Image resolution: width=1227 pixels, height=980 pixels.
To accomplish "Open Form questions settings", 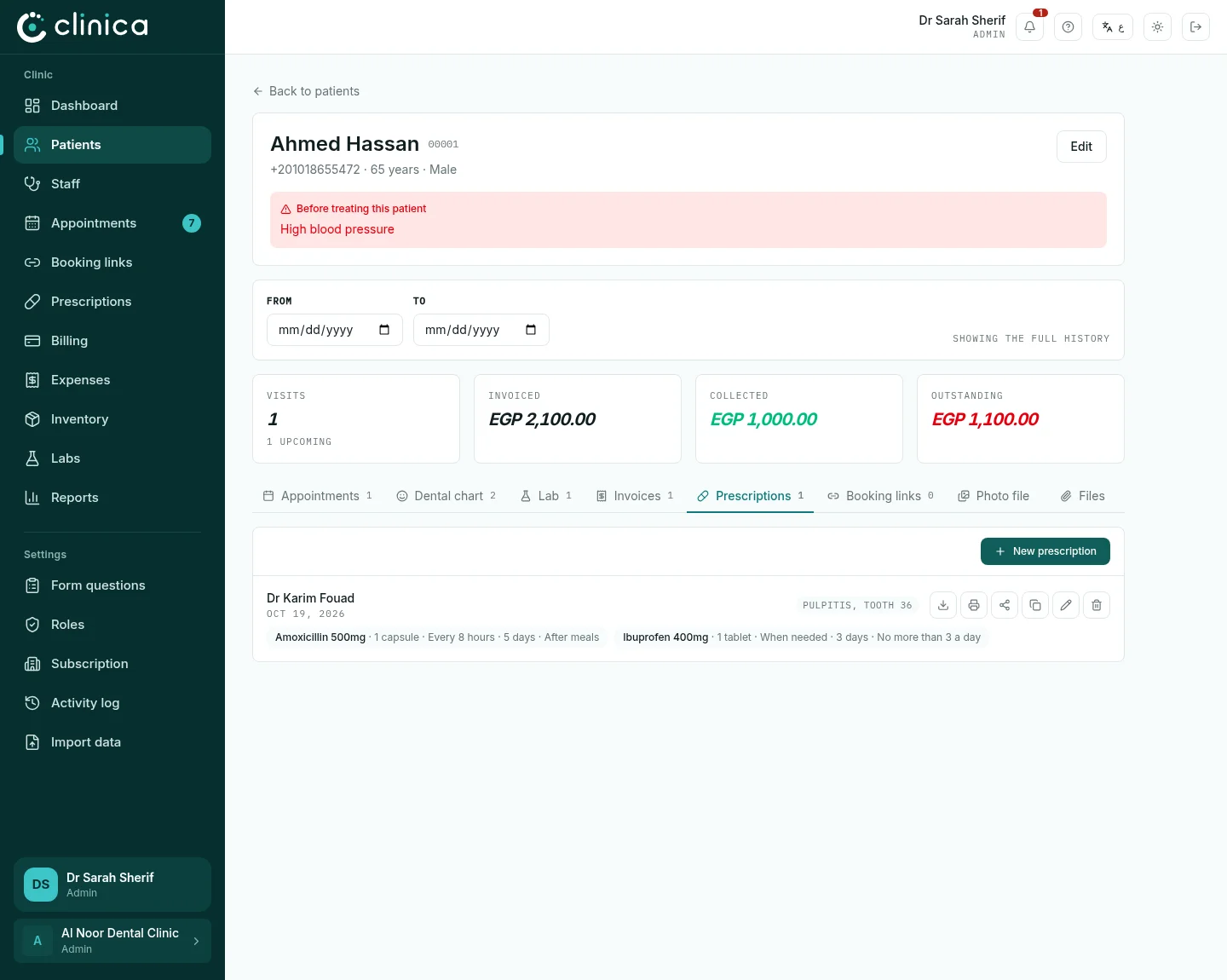I will point(112,585).
